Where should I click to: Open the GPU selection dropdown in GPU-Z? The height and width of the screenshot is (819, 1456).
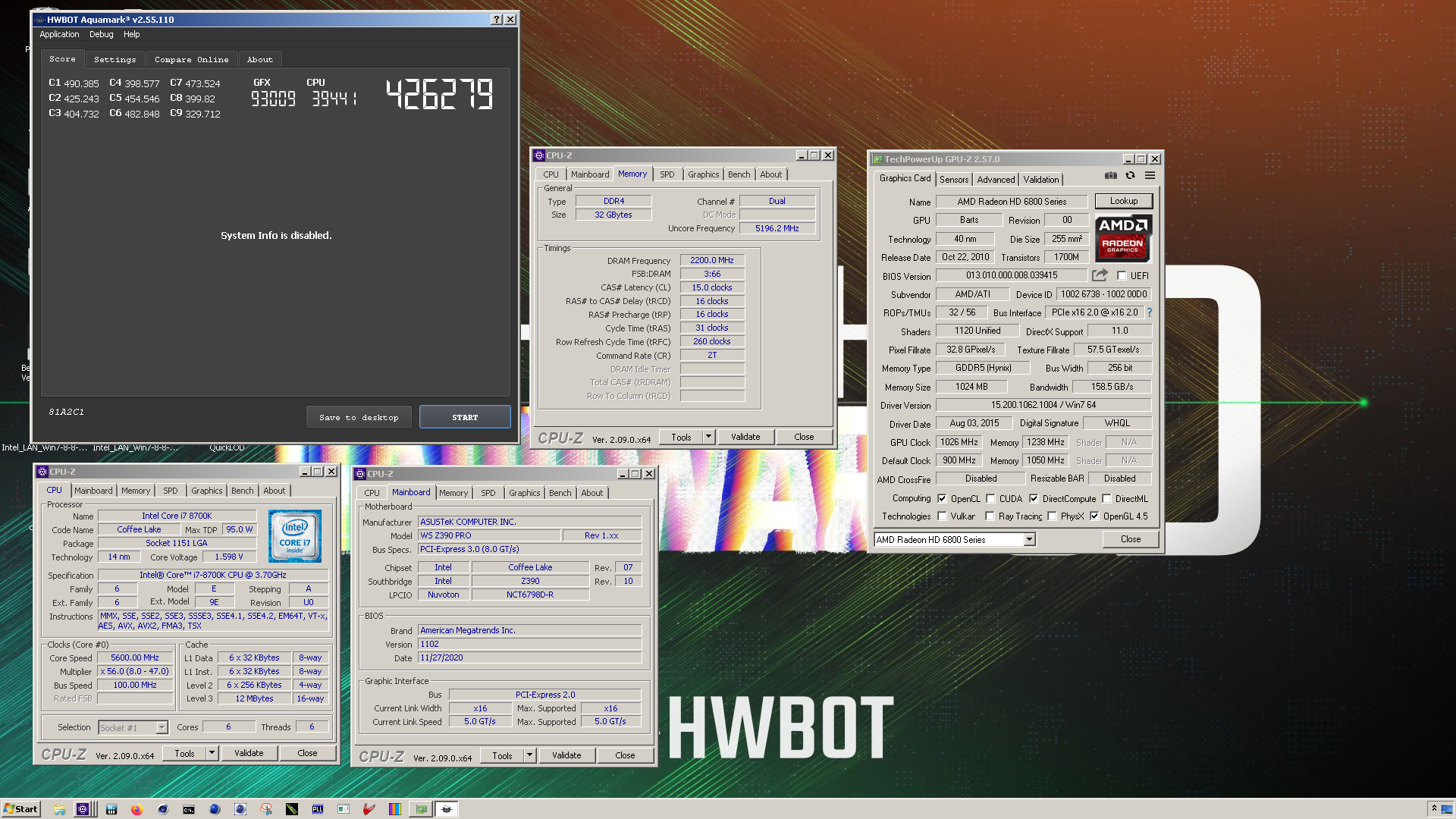[x=1029, y=540]
